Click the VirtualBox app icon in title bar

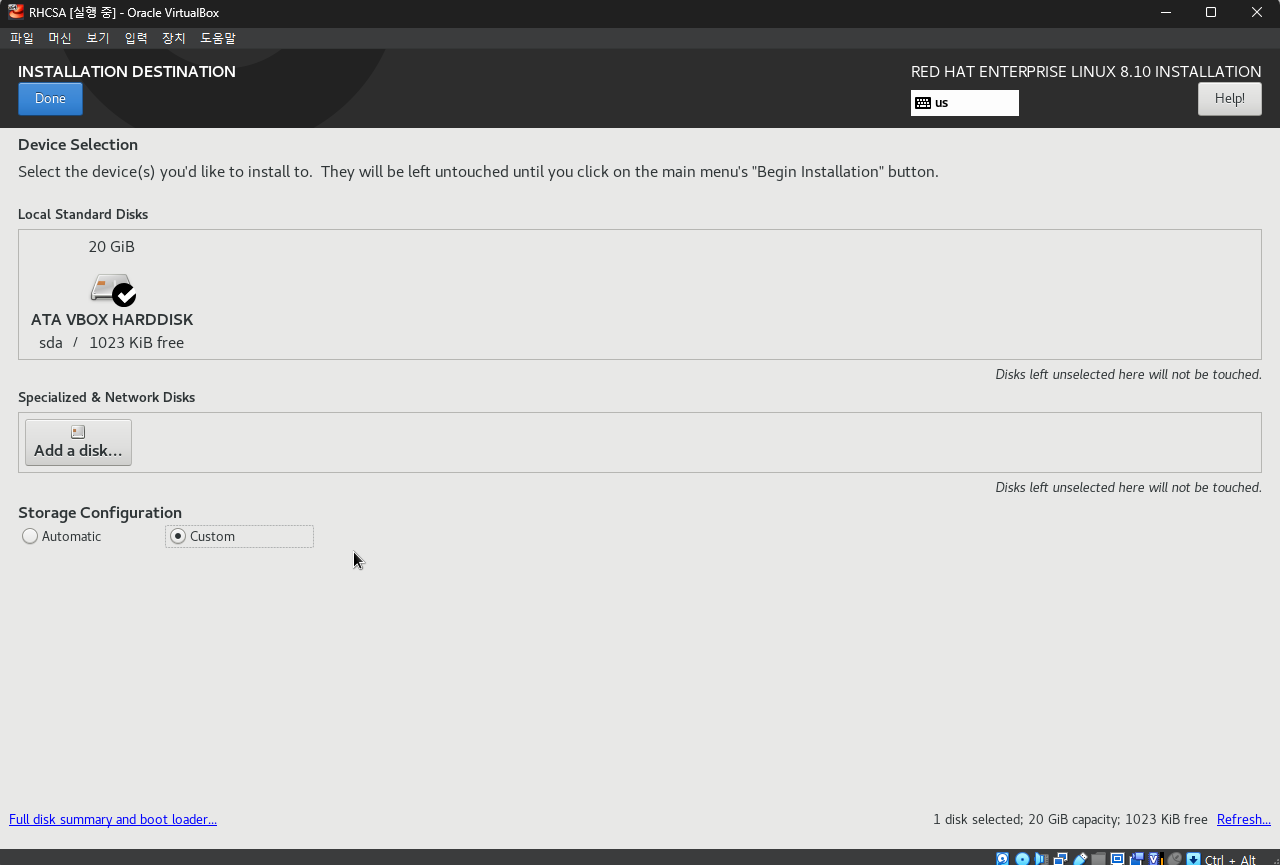click(16, 12)
